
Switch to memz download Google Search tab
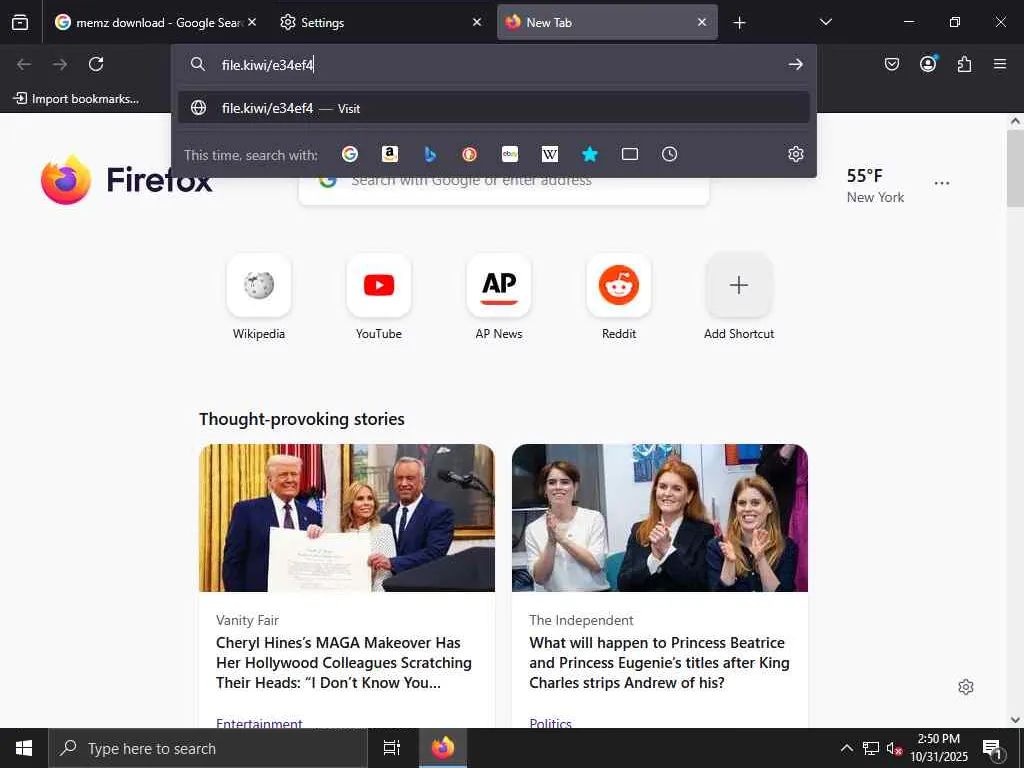(x=148, y=22)
